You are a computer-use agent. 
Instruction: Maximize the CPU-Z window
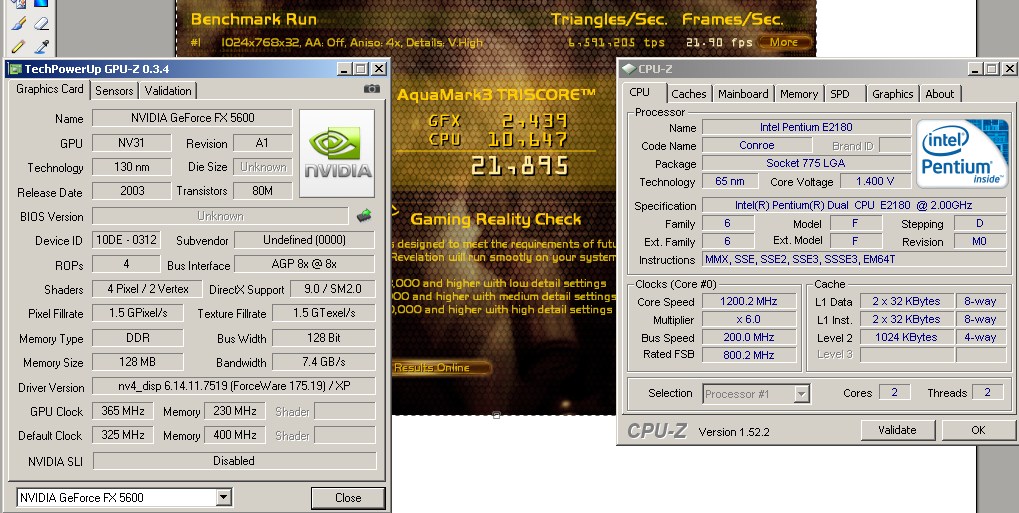[992, 68]
